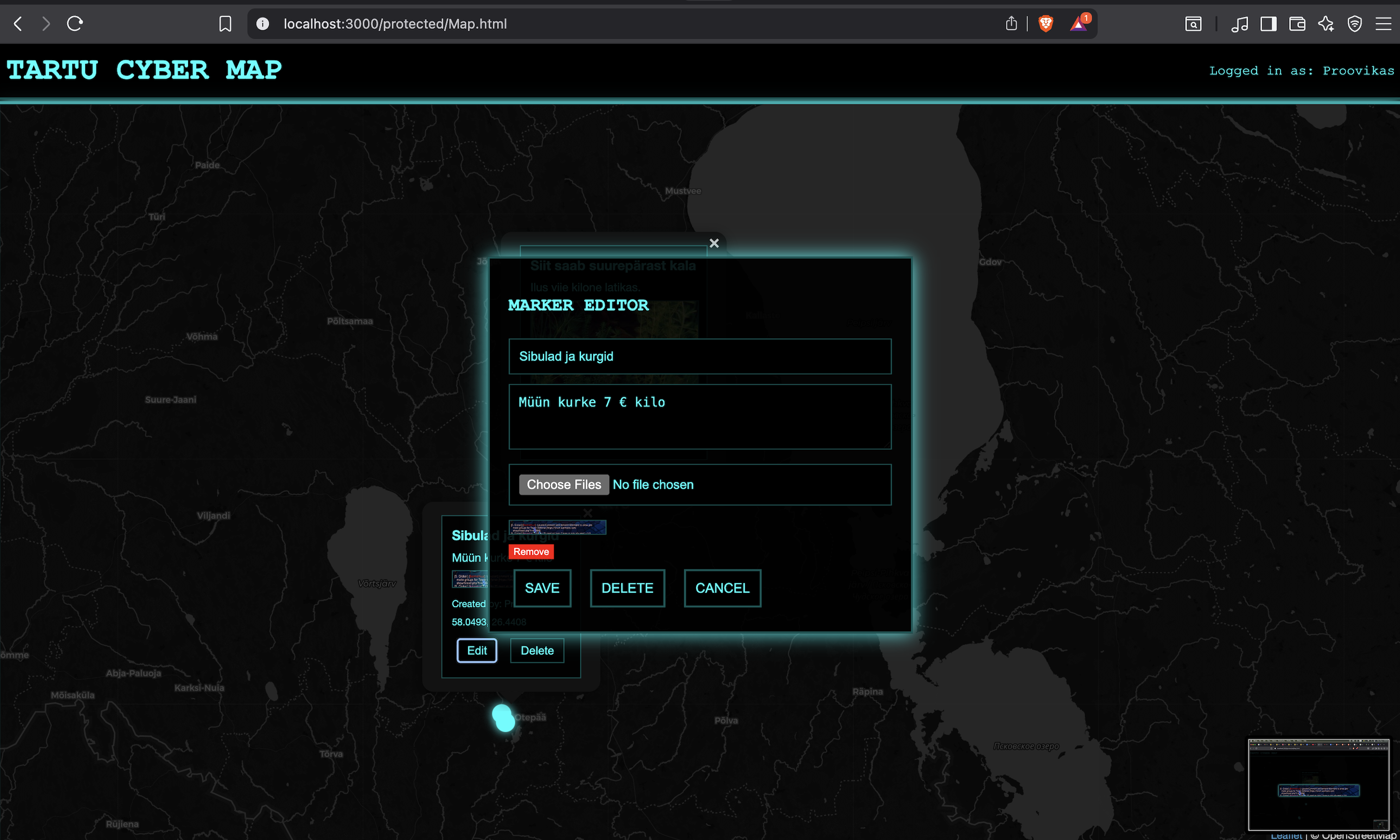Click the Võrtsjärv lake label
The image size is (1400, 840).
pos(377,583)
